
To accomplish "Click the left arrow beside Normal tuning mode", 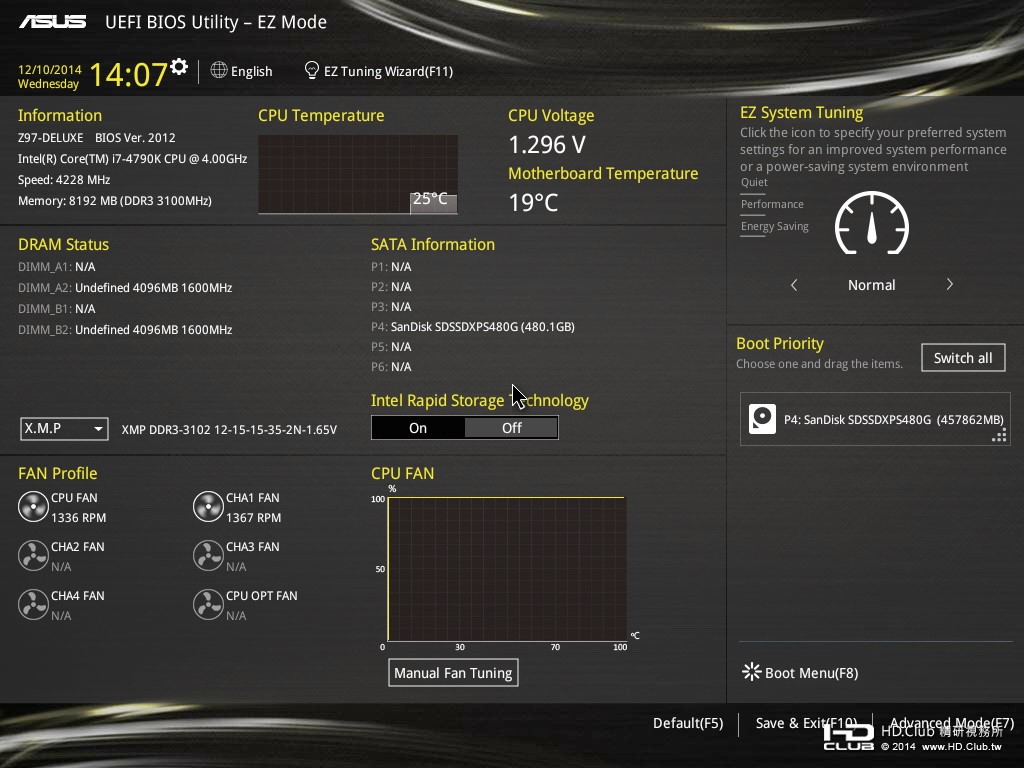I will tap(794, 285).
